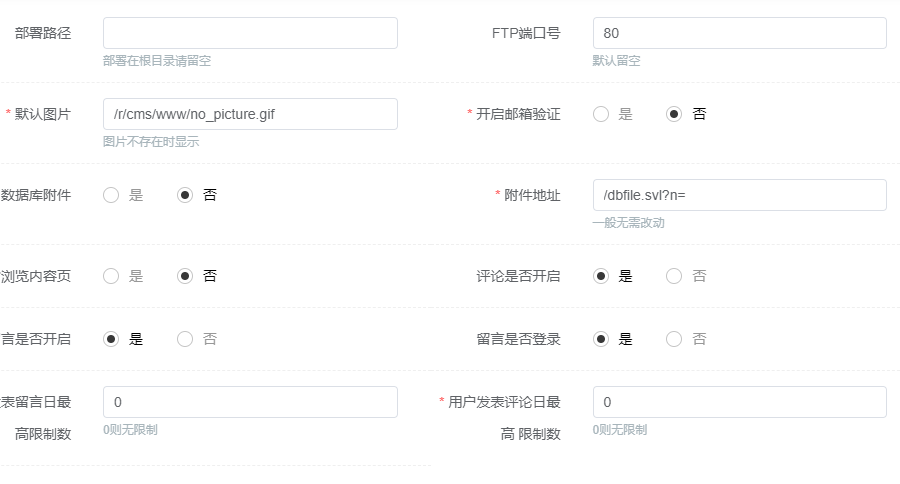Select 是 for 开启邮箱验证
Image resolution: width=900 pixels, height=484 pixels.
[601, 114]
